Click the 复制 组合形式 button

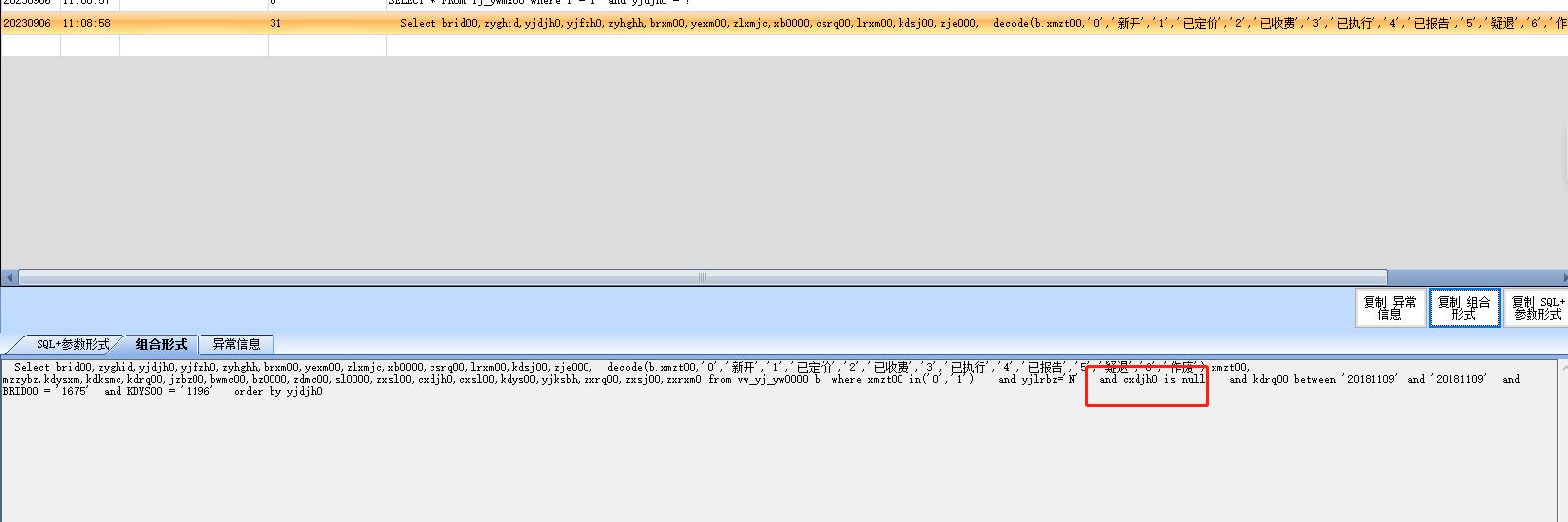(x=1463, y=308)
